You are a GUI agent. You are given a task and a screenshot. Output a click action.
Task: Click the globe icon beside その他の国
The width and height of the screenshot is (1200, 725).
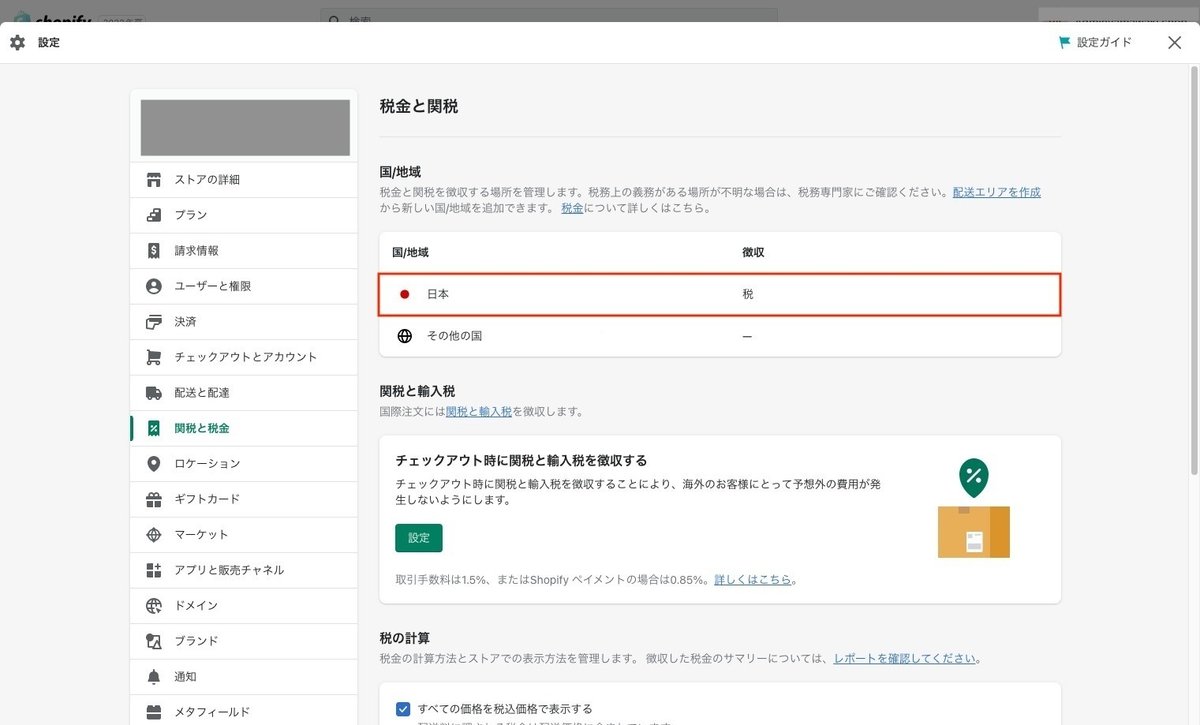(405, 336)
